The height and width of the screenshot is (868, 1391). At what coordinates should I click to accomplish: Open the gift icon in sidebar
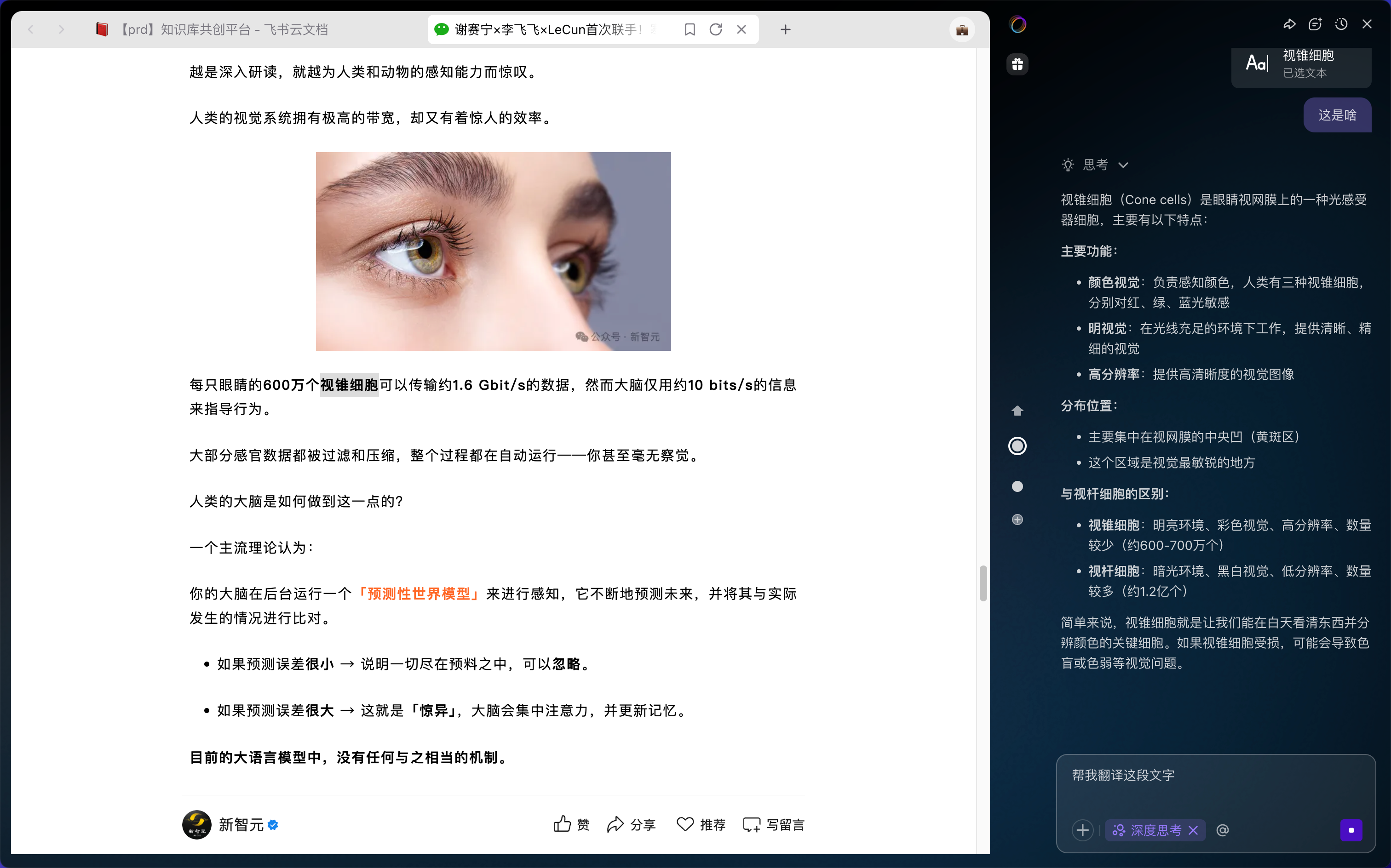1017,64
